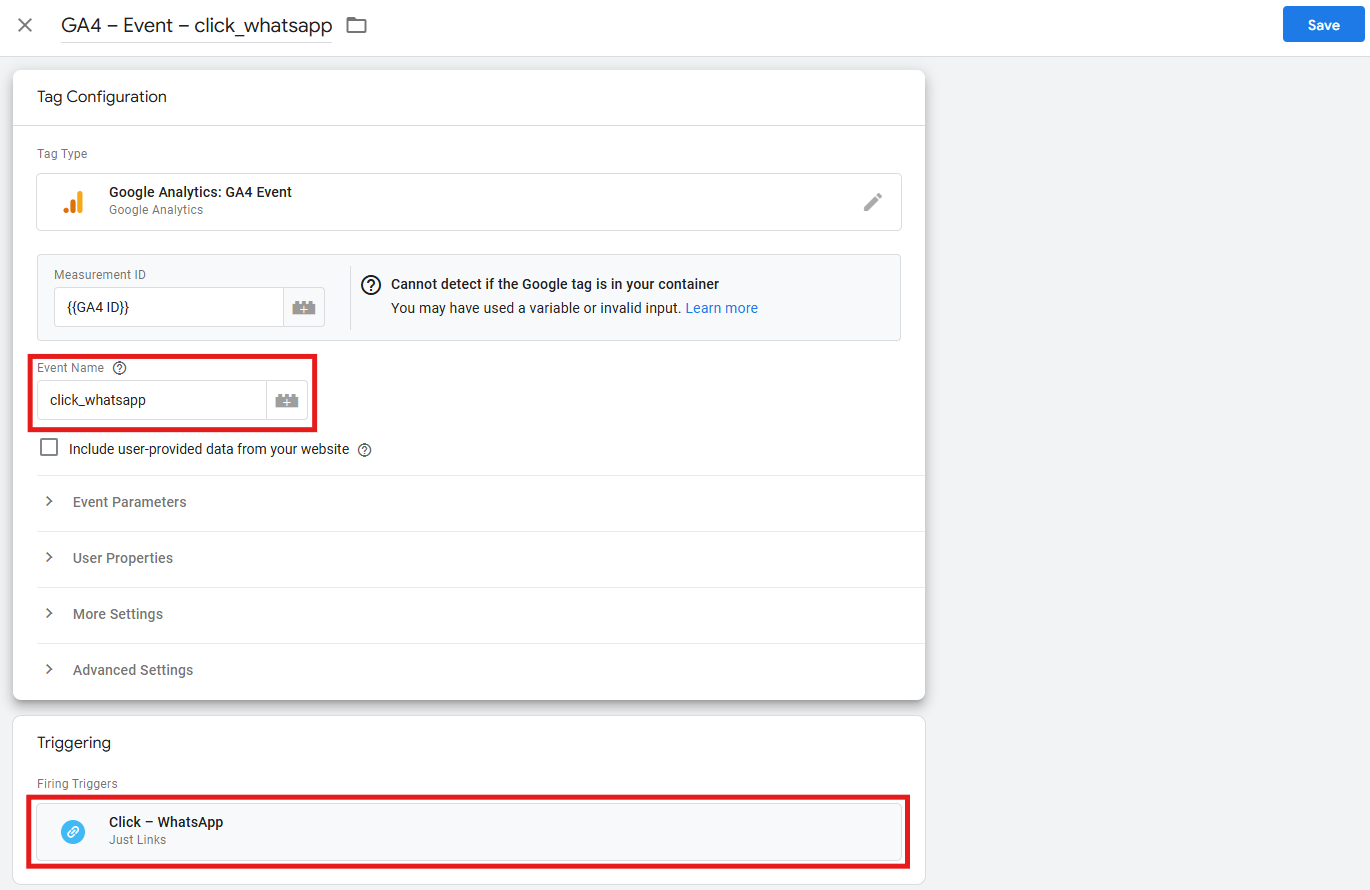Click the Cannot detect Google tag message

point(555,284)
